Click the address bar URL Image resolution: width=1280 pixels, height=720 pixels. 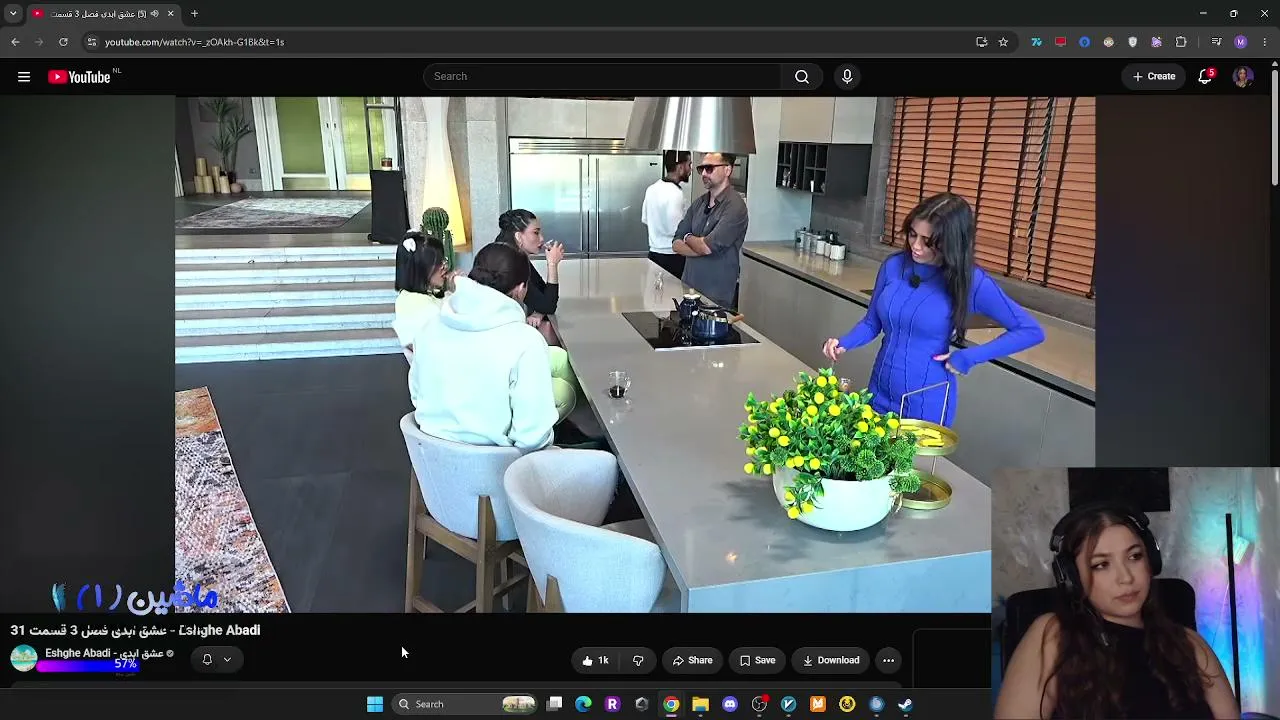194,42
